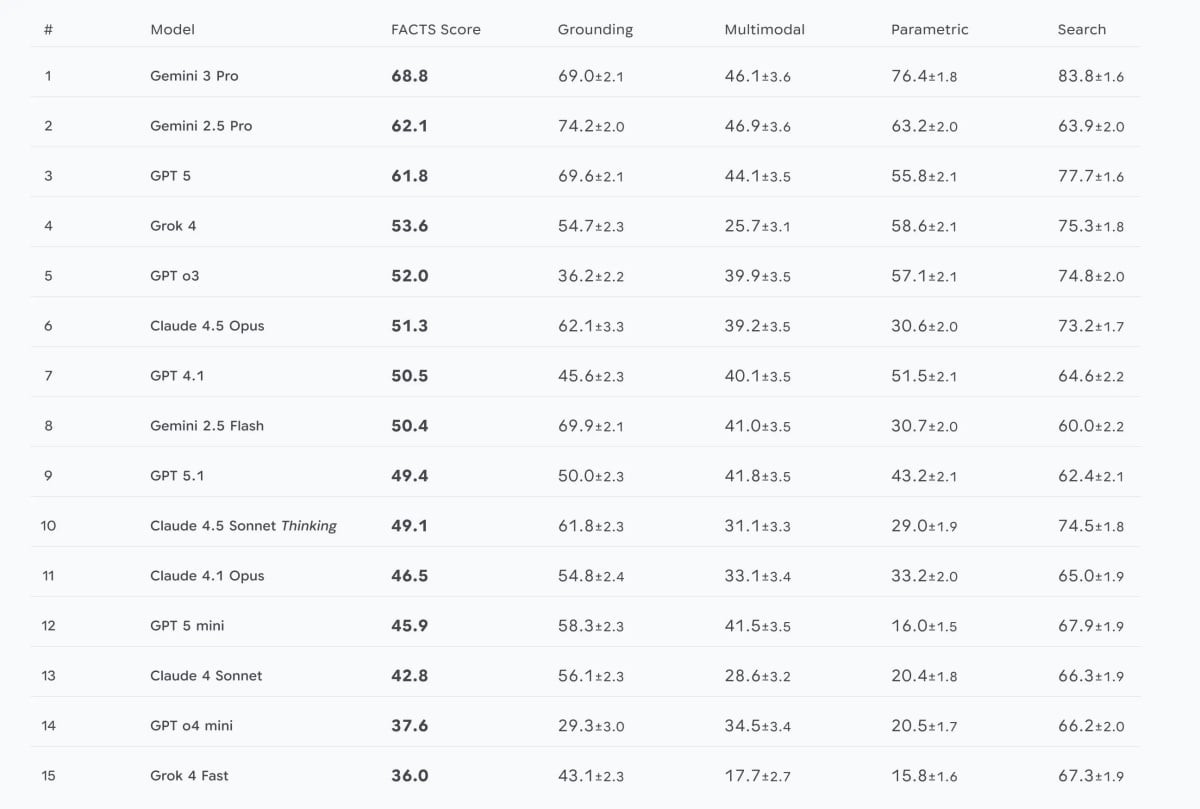Click the Multimodal column header
Viewport: 1200px width, 809px height.
(x=764, y=30)
